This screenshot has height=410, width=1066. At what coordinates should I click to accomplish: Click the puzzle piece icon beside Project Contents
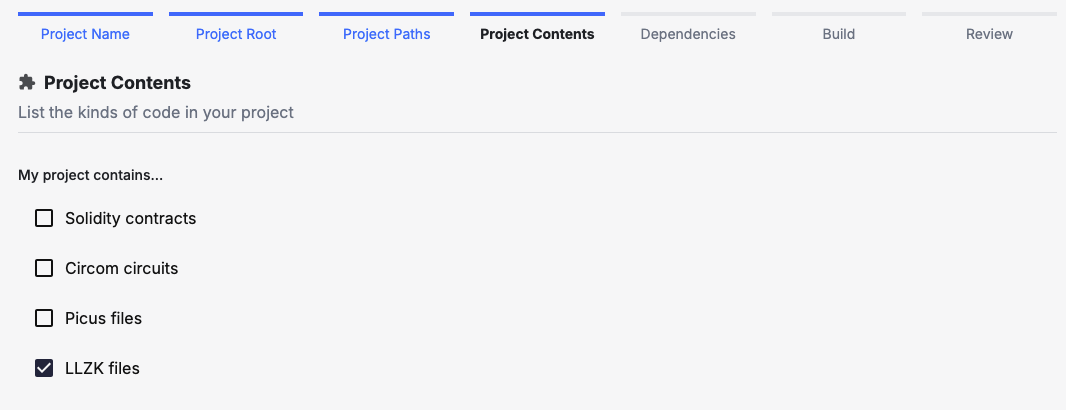(x=27, y=82)
